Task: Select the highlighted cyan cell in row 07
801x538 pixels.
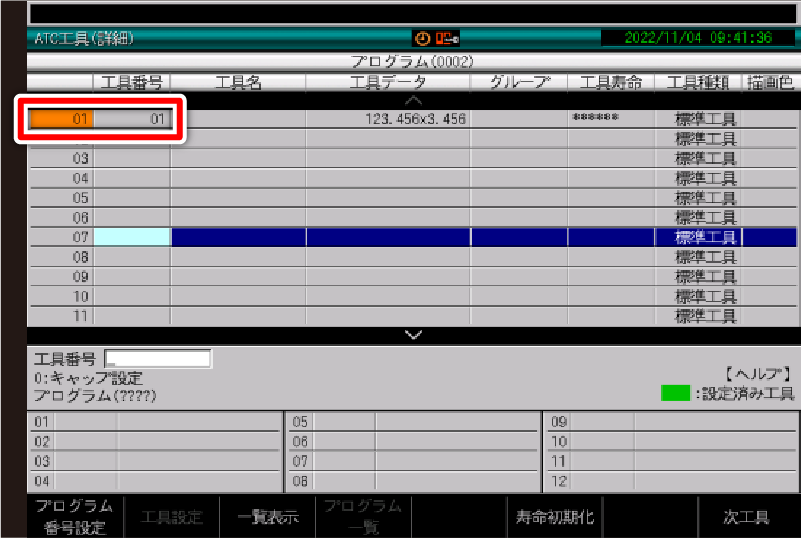Action: pos(132,237)
